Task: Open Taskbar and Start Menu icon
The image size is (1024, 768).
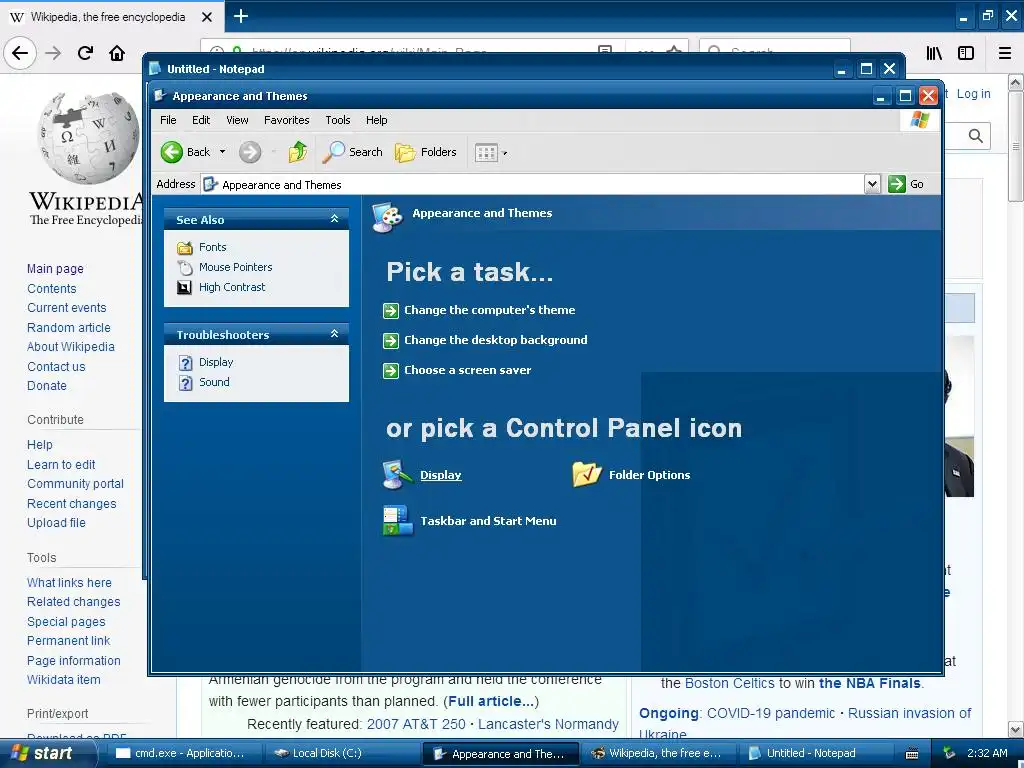Action: coord(397,520)
